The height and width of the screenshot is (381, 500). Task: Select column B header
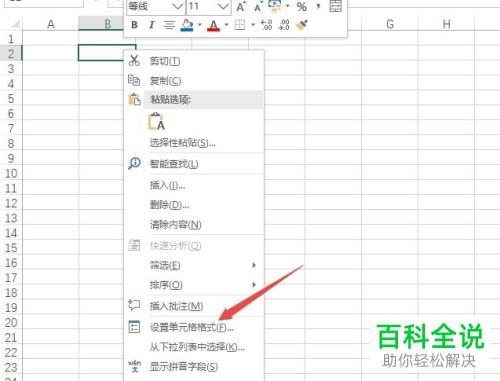point(107,24)
